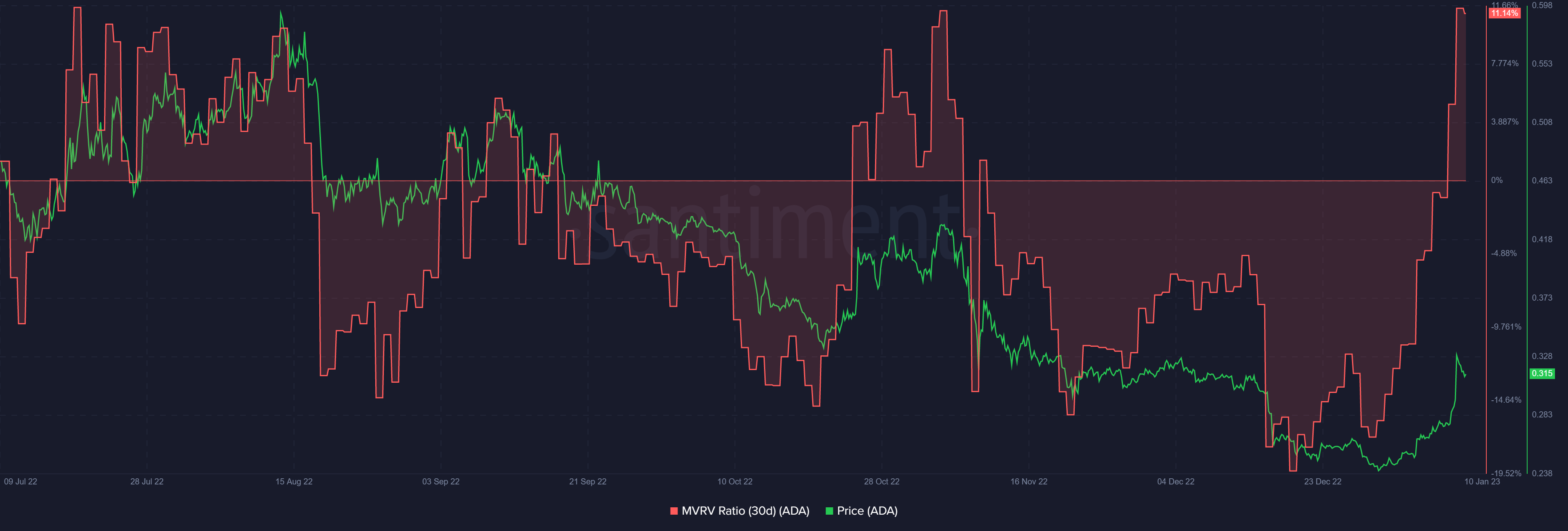
Task: Click the 0.283 price axis label
Action: coord(1542,415)
